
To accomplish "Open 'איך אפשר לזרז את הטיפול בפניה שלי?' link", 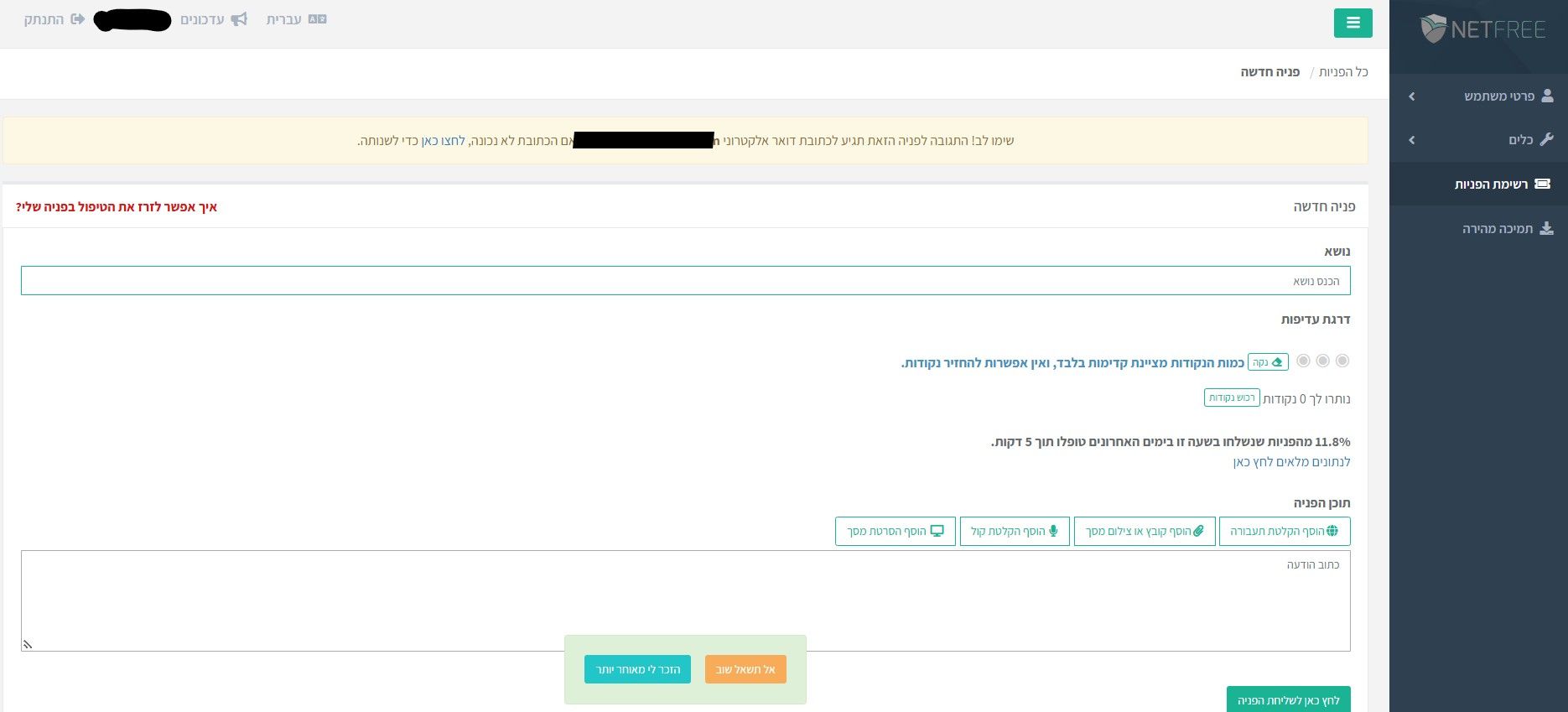I will pyautogui.click(x=117, y=207).
